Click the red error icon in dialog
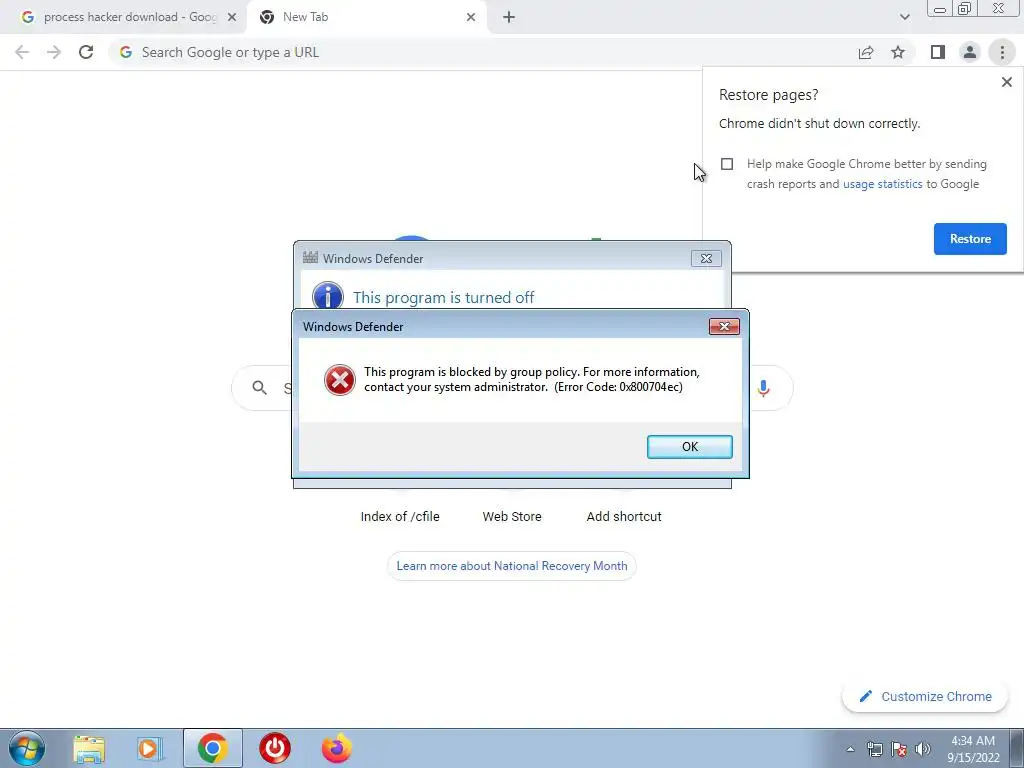This screenshot has width=1024, height=768. (340, 380)
